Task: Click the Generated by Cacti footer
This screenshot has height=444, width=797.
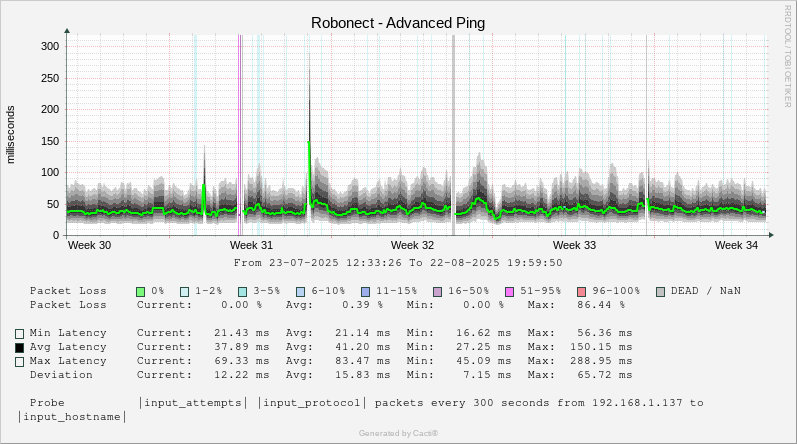Action: coord(398,433)
